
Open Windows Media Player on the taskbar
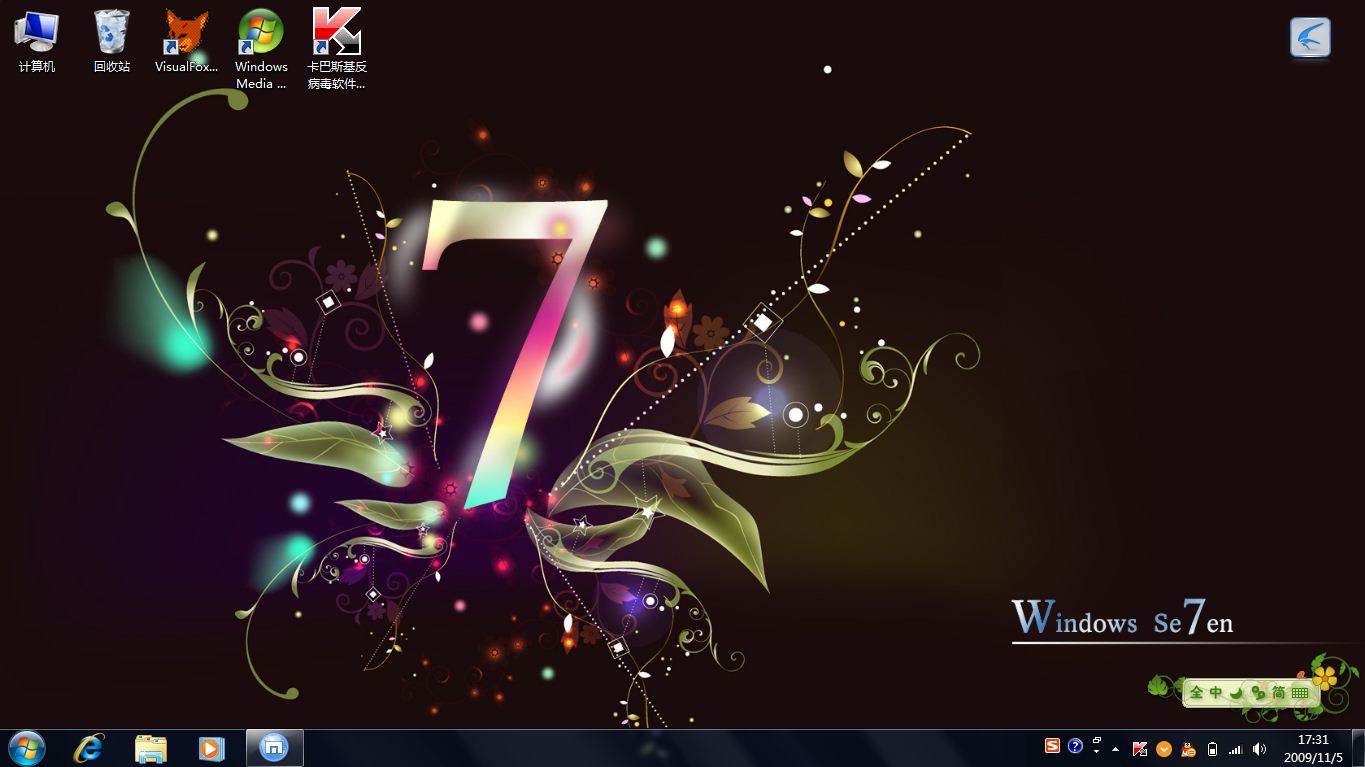(x=212, y=748)
